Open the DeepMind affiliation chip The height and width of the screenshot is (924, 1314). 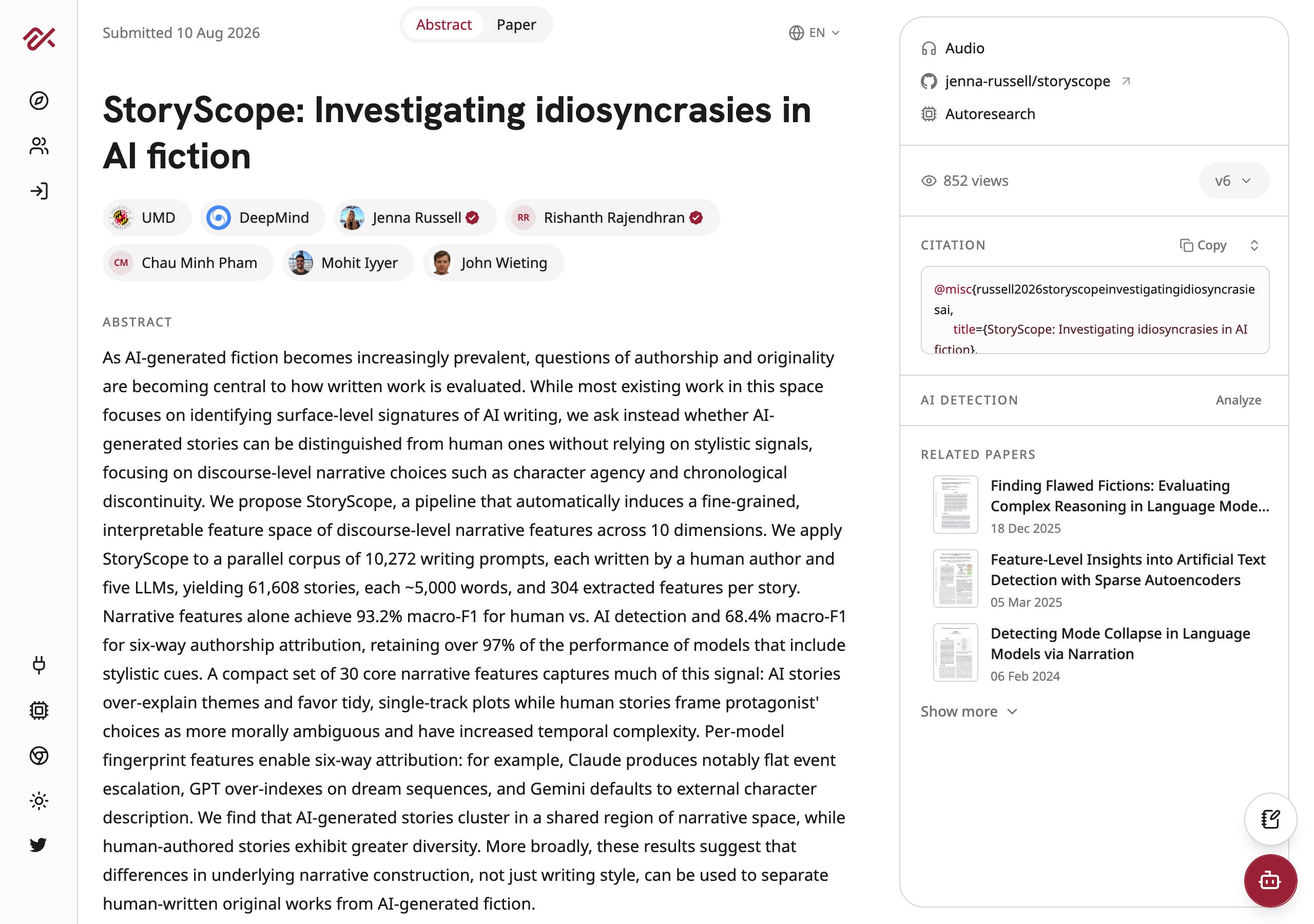click(263, 218)
